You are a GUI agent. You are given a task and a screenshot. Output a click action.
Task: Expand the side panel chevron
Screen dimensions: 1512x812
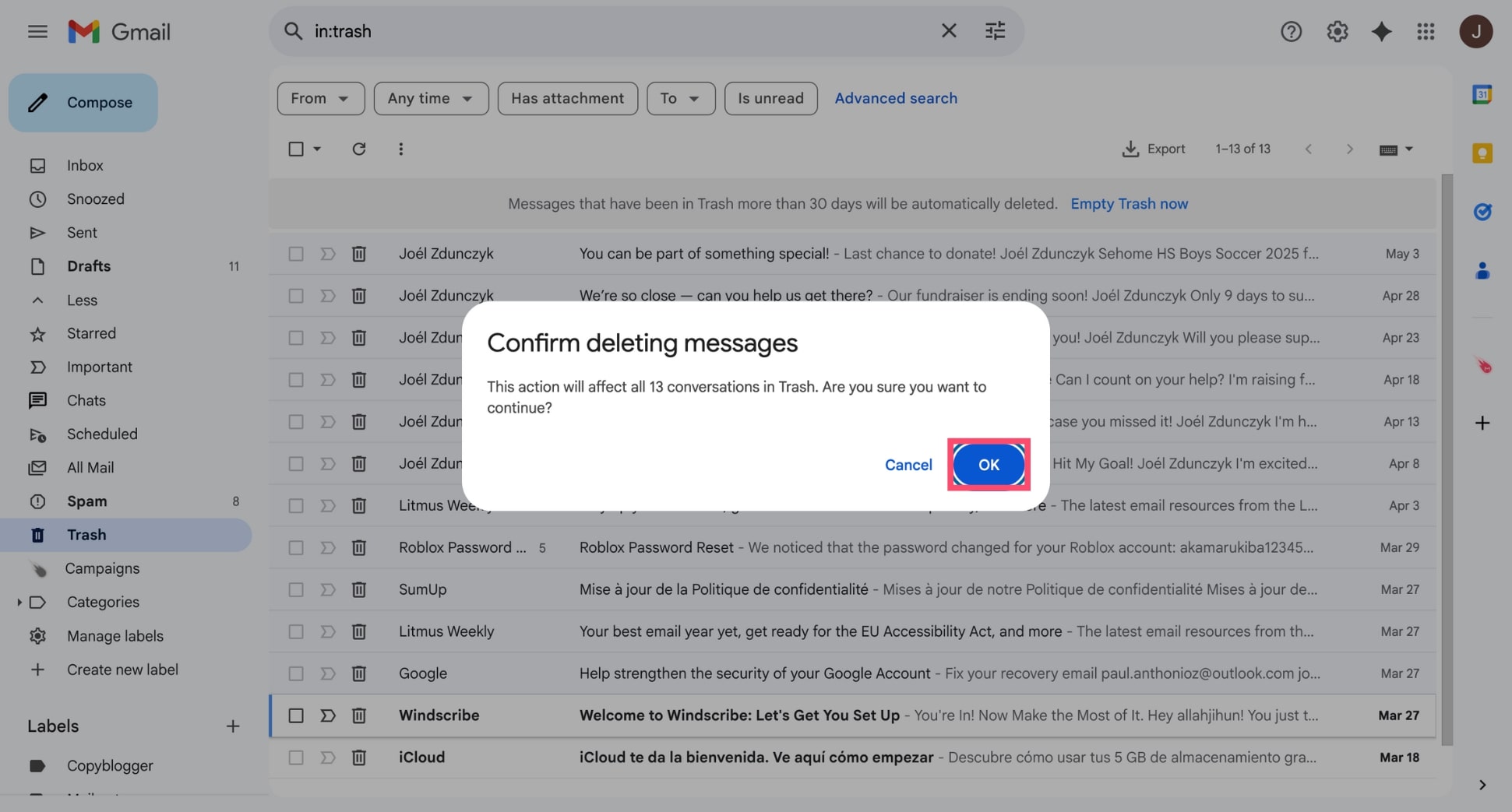[x=1482, y=785]
